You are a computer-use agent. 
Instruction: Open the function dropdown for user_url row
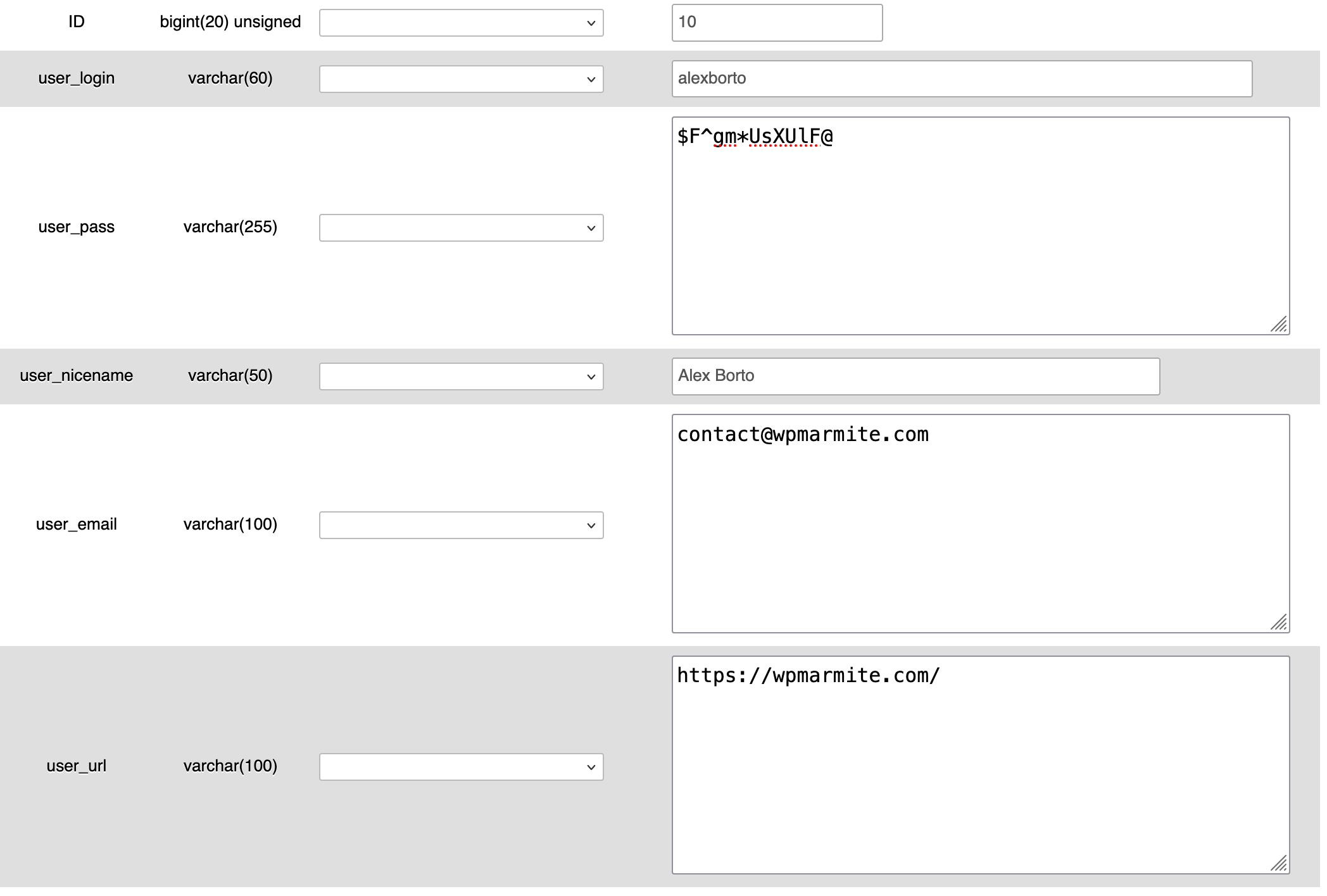coord(461,767)
